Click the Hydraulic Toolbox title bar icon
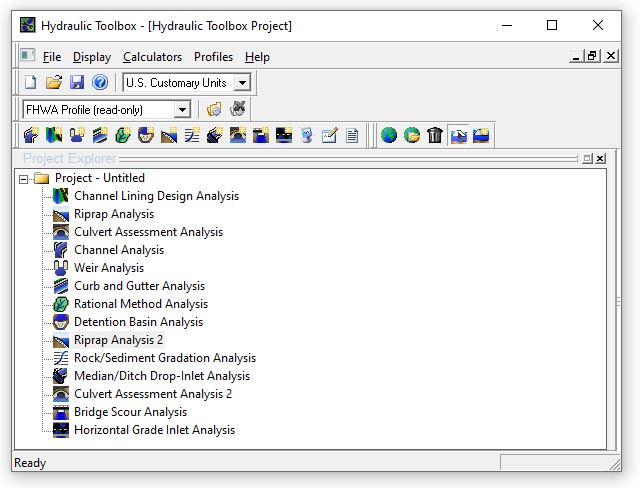The height and width of the screenshot is (488, 640). [x=27, y=25]
